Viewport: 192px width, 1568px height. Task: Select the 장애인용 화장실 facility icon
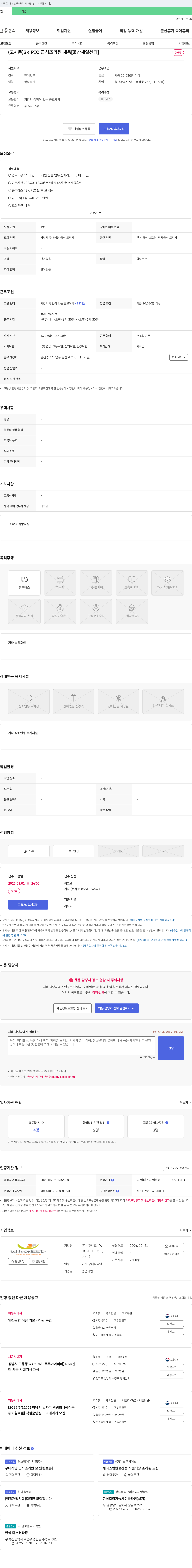pos(118,702)
